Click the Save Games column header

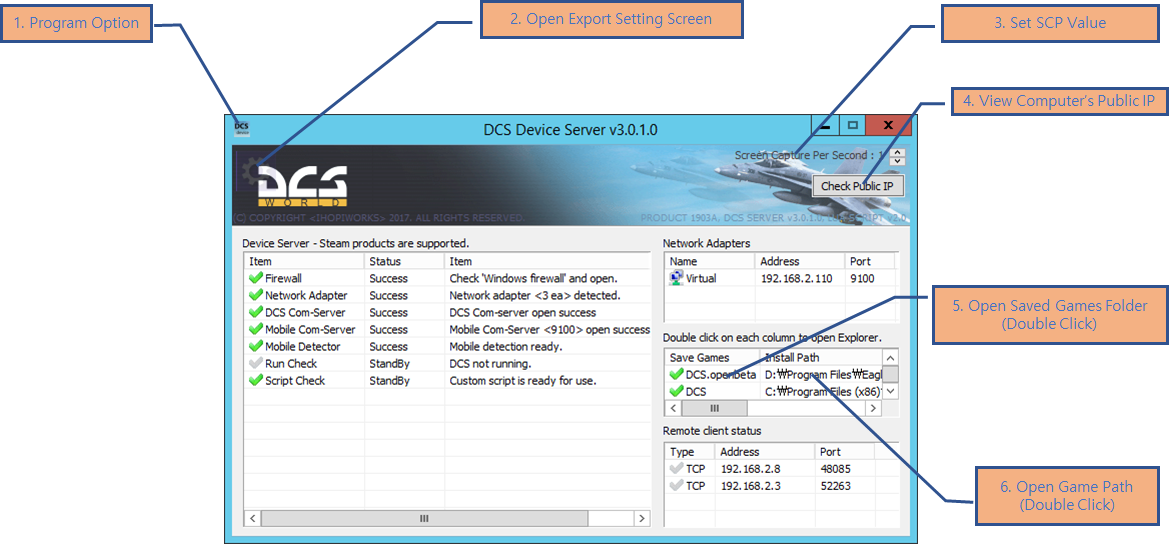(711, 358)
